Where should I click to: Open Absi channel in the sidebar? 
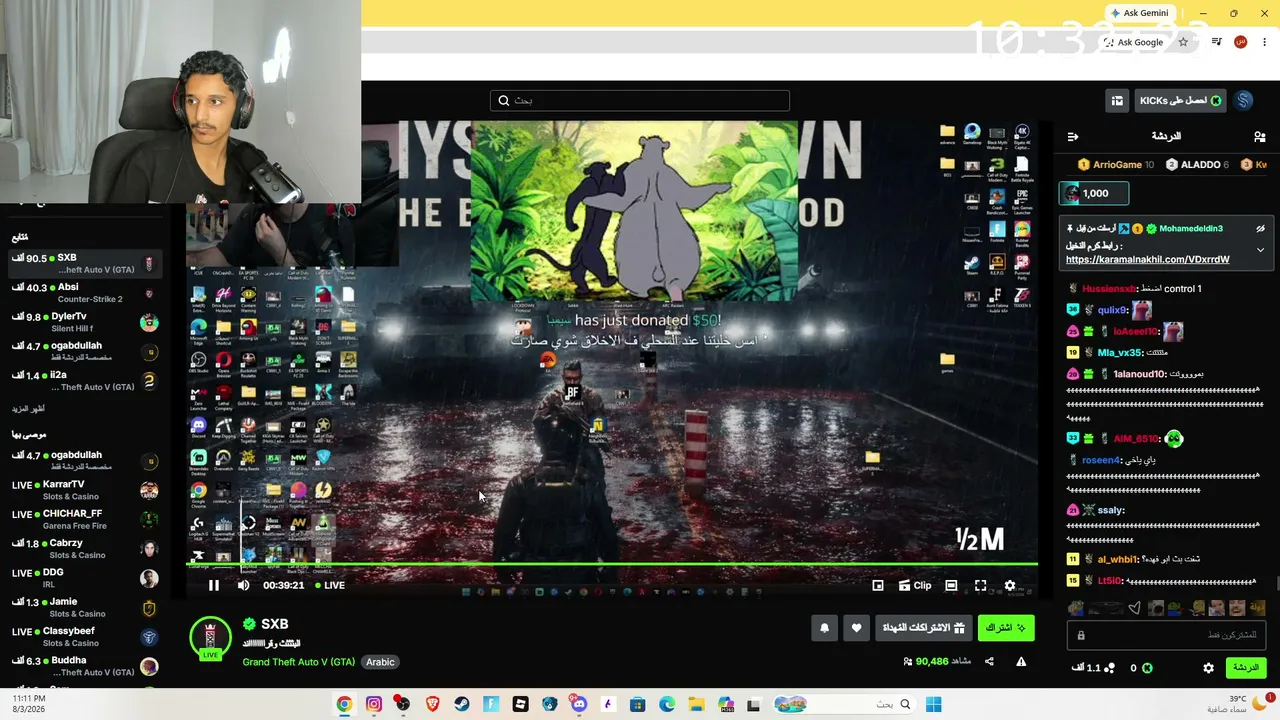pyautogui.click(x=85, y=293)
